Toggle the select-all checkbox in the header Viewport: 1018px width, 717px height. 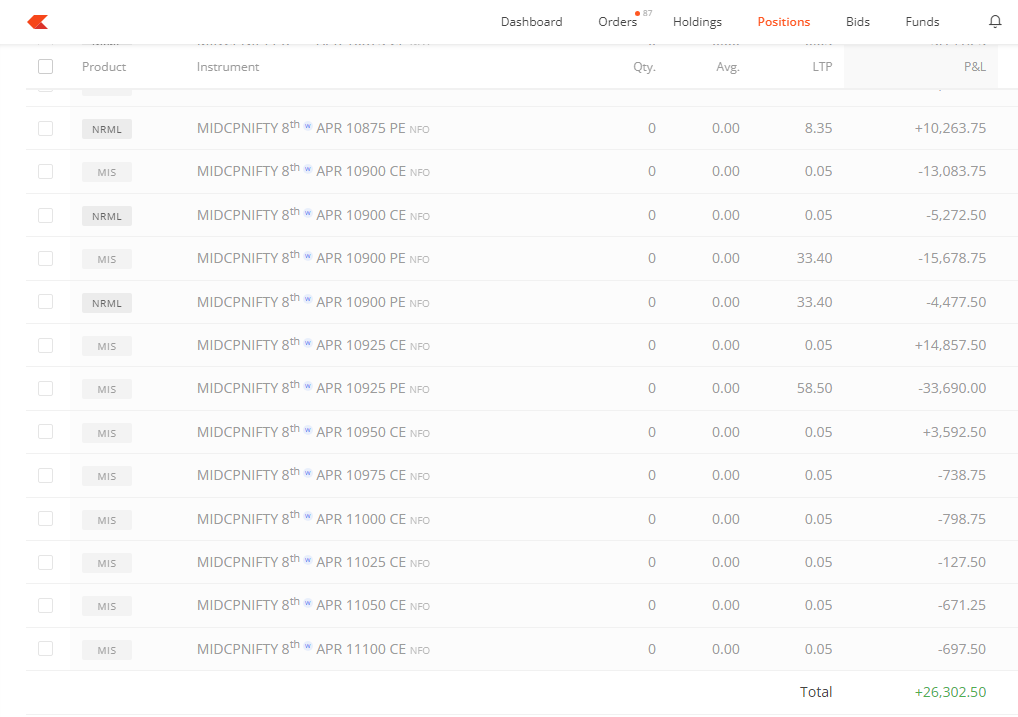[45, 65]
